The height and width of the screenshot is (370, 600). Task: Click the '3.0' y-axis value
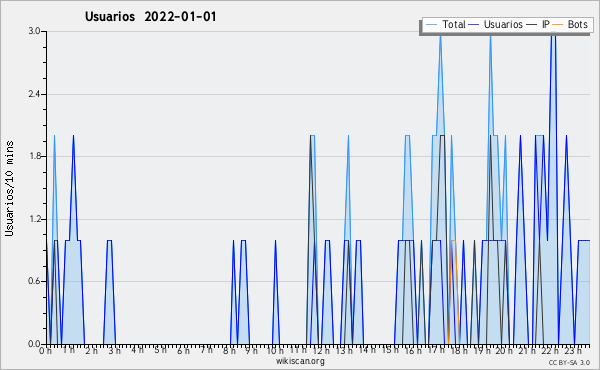coord(34,31)
